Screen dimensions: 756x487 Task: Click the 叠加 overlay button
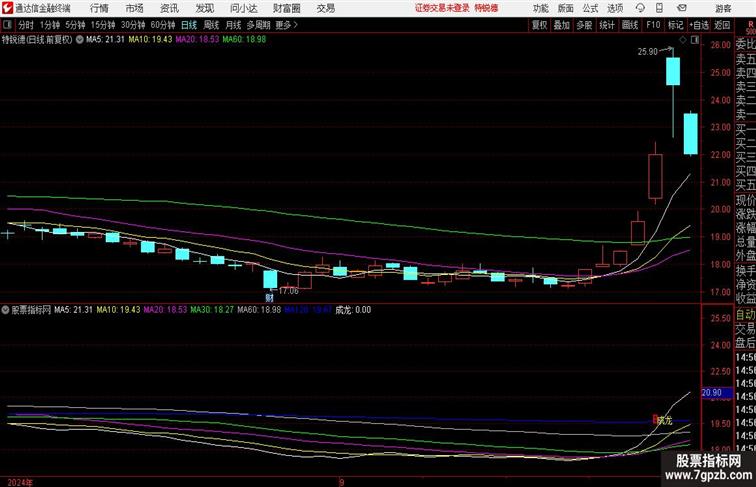coord(561,25)
